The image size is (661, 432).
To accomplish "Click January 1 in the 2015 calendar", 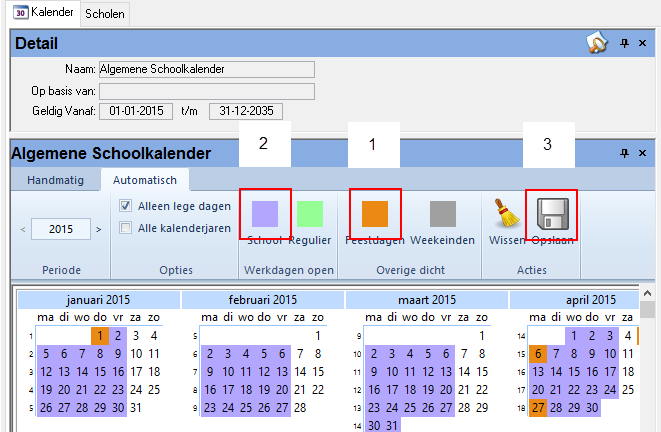I will click(x=101, y=335).
